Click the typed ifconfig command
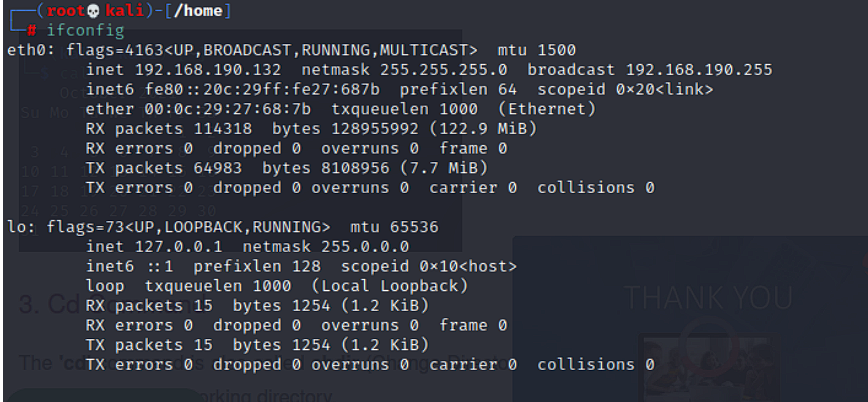868x402 pixels. pyautogui.click(x=85, y=31)
